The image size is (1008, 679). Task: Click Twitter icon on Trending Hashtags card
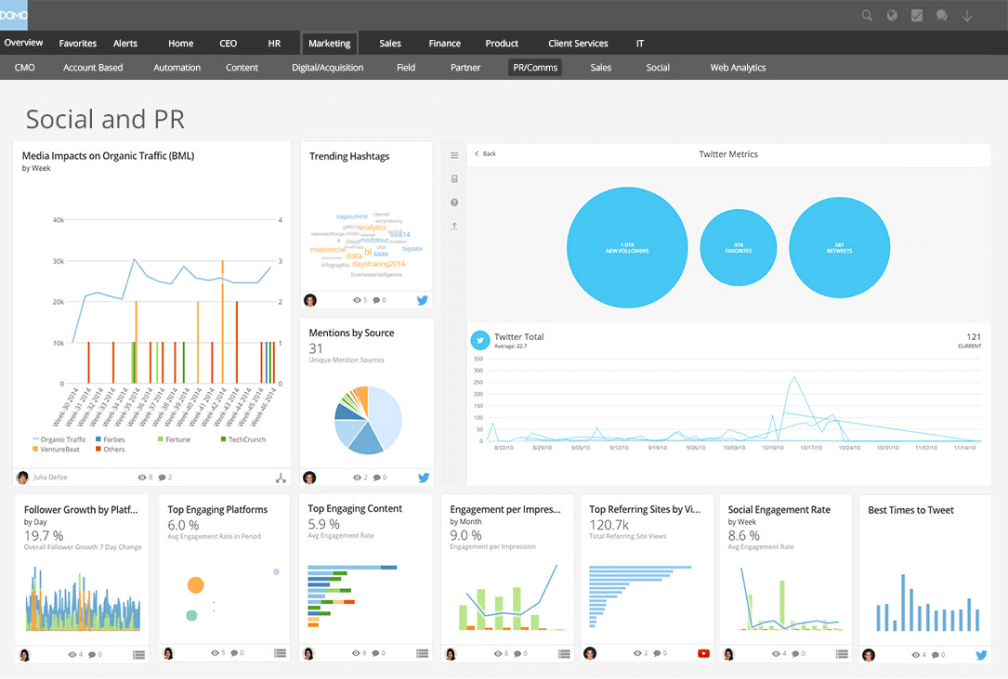click(x=422, y=300)
